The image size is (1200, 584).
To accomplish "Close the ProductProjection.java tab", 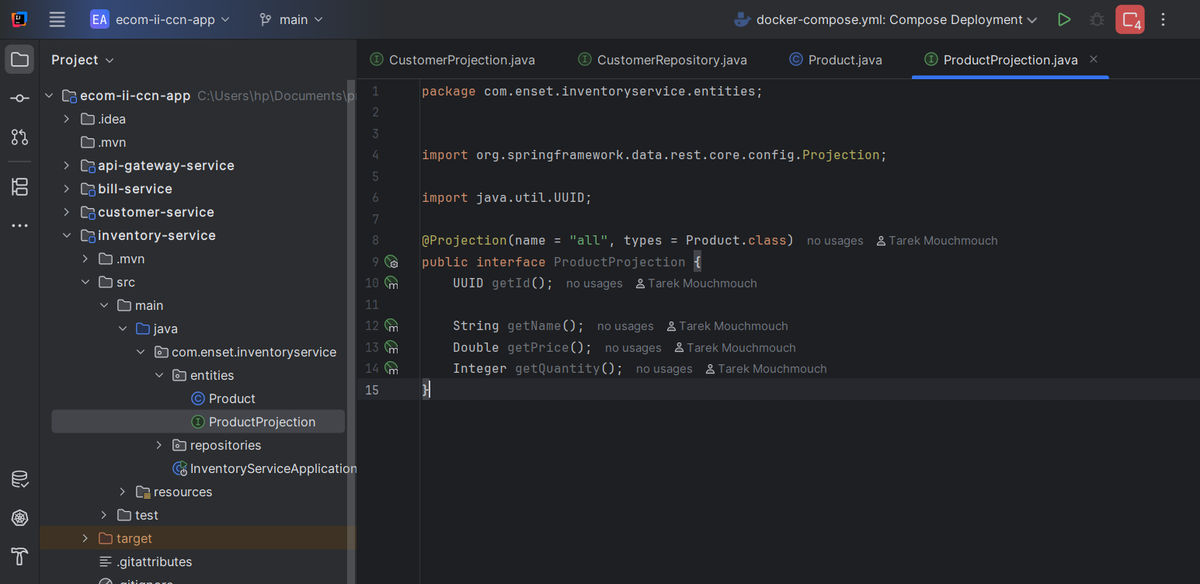I will click(1093, 59).
